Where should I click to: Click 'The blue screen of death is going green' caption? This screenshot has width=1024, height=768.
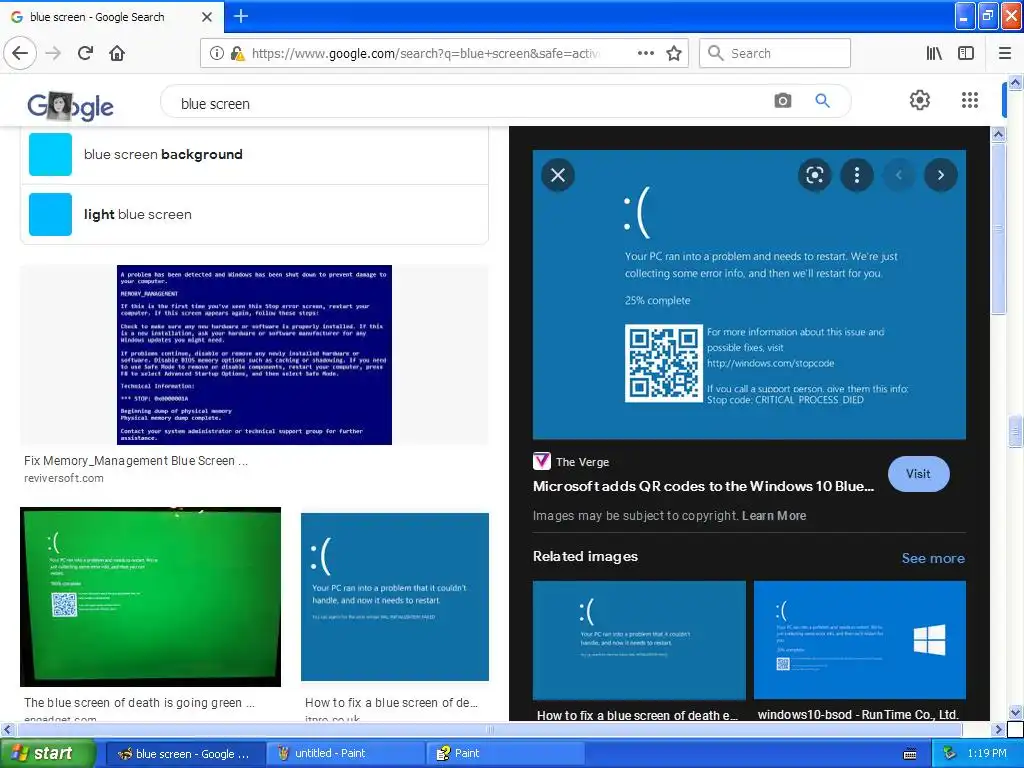click(139, 703)
